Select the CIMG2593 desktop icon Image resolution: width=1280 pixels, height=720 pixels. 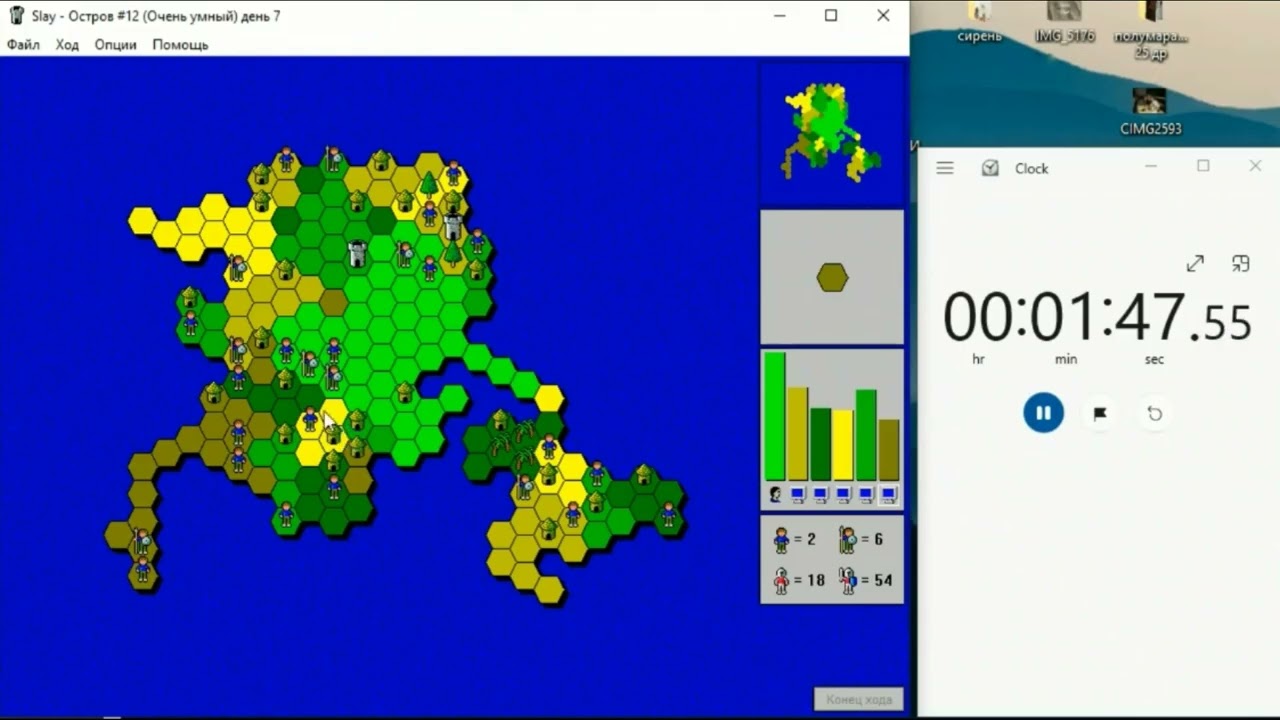[1150, 111]
